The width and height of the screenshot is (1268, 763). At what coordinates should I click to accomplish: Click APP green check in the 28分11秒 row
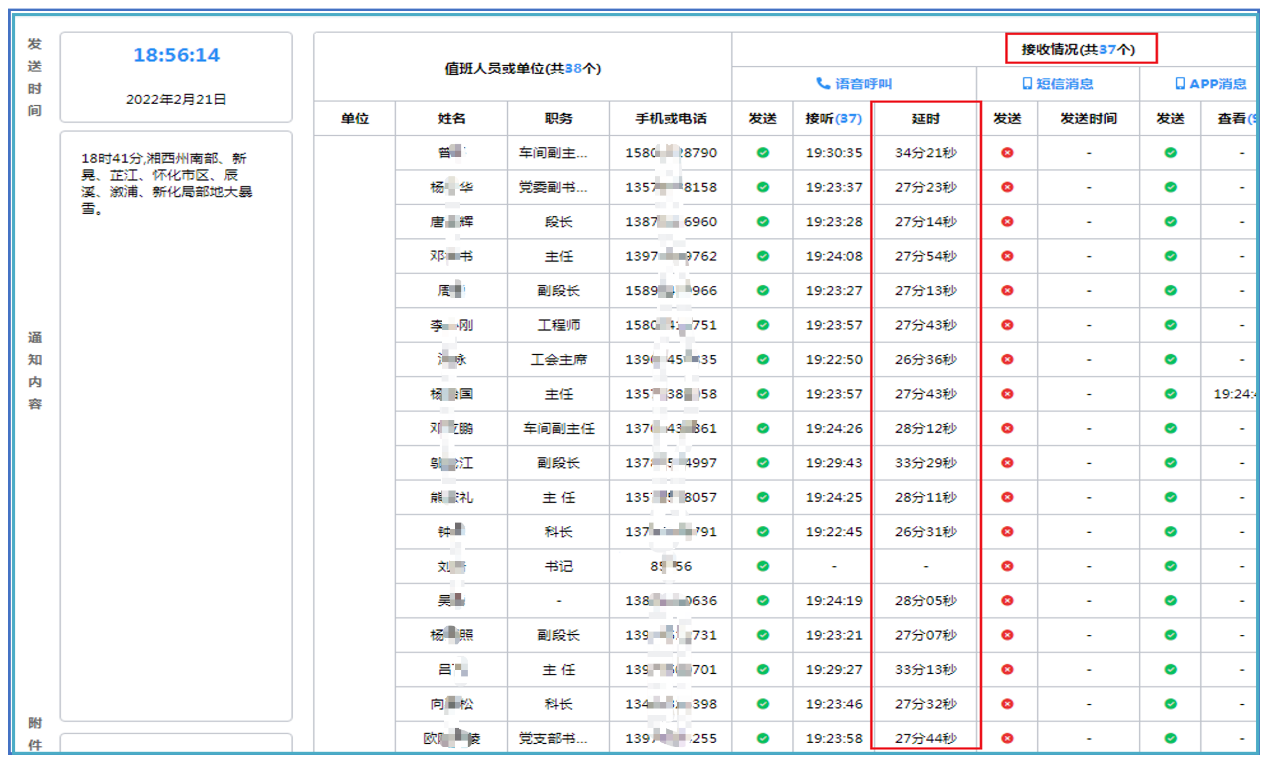(x=1171, y=497)
